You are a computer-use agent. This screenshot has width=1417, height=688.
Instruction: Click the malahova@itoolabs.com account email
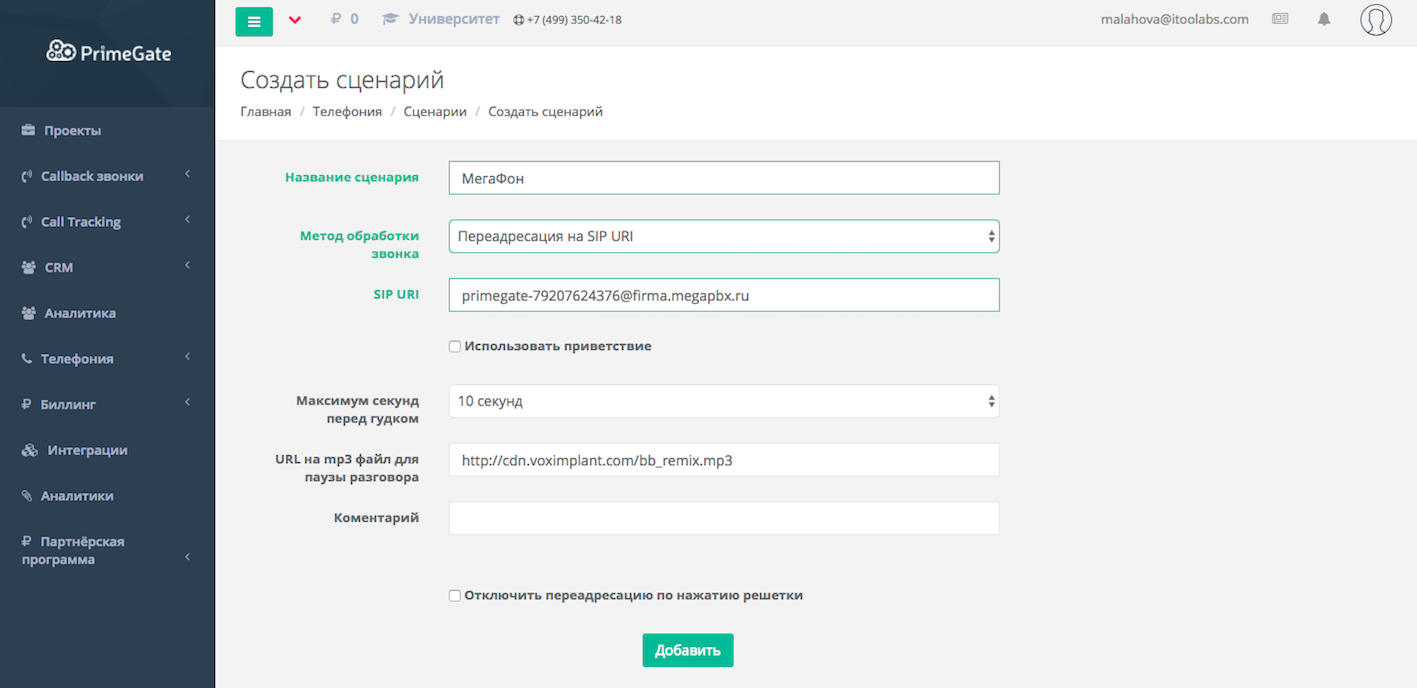click(x=1174, y=19)
